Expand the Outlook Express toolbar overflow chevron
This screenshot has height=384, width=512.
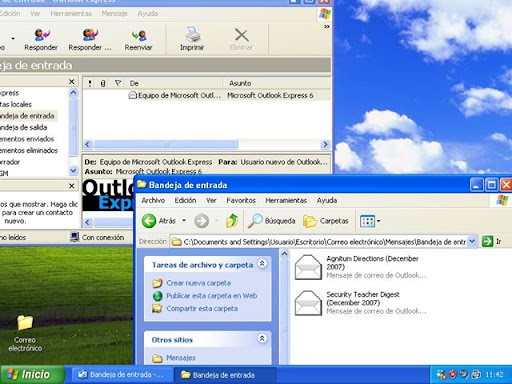(327, 27)
